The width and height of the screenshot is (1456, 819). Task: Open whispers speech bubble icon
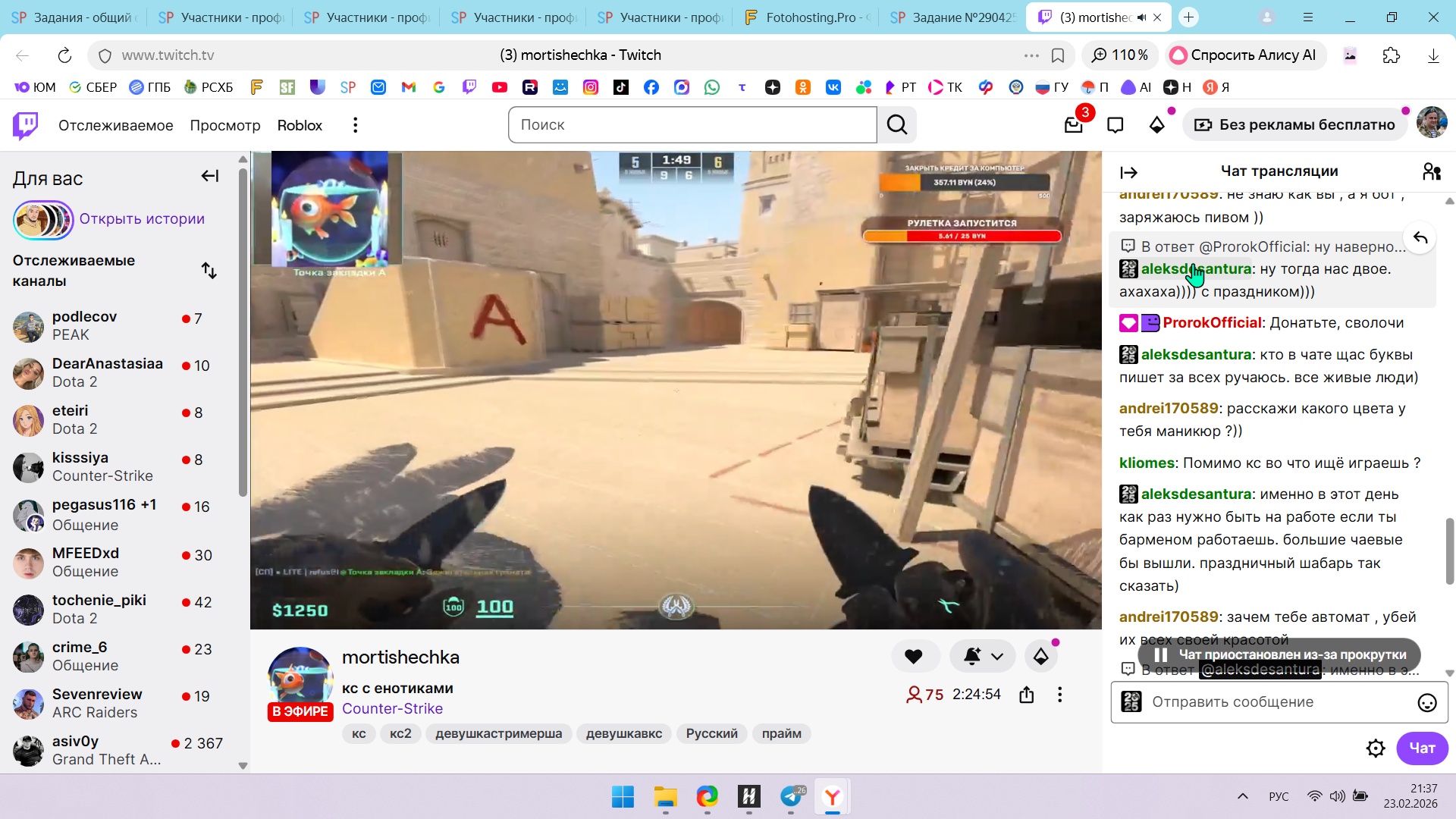pos(1115,125)
